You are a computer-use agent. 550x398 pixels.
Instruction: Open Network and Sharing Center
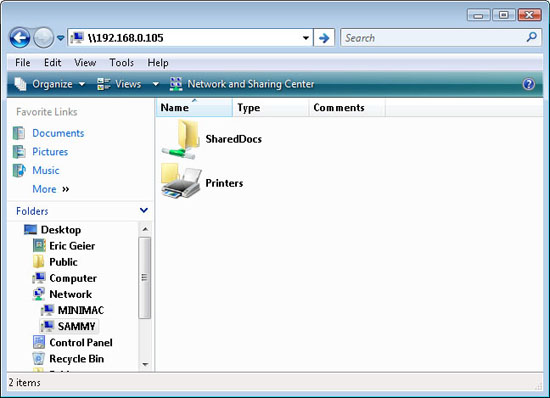pyautogui.click(x=242, y=84)
